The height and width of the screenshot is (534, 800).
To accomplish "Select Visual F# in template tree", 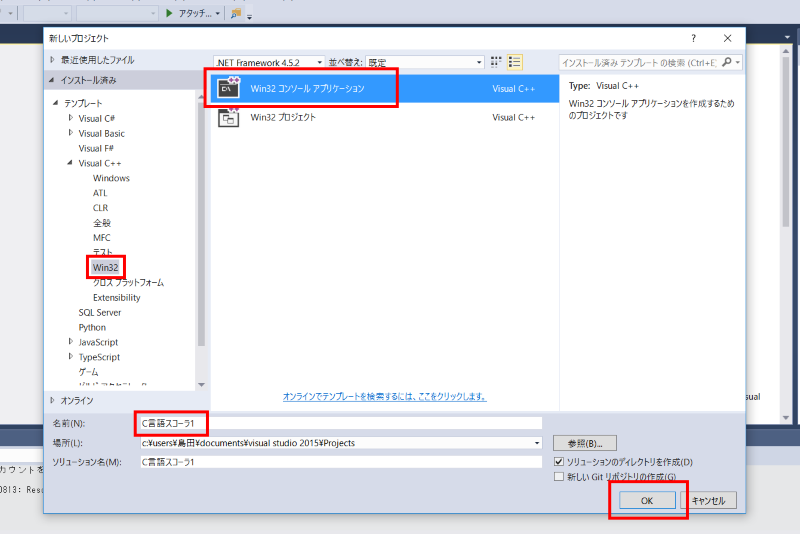I will pyautogui.click(x=96, y=148).
